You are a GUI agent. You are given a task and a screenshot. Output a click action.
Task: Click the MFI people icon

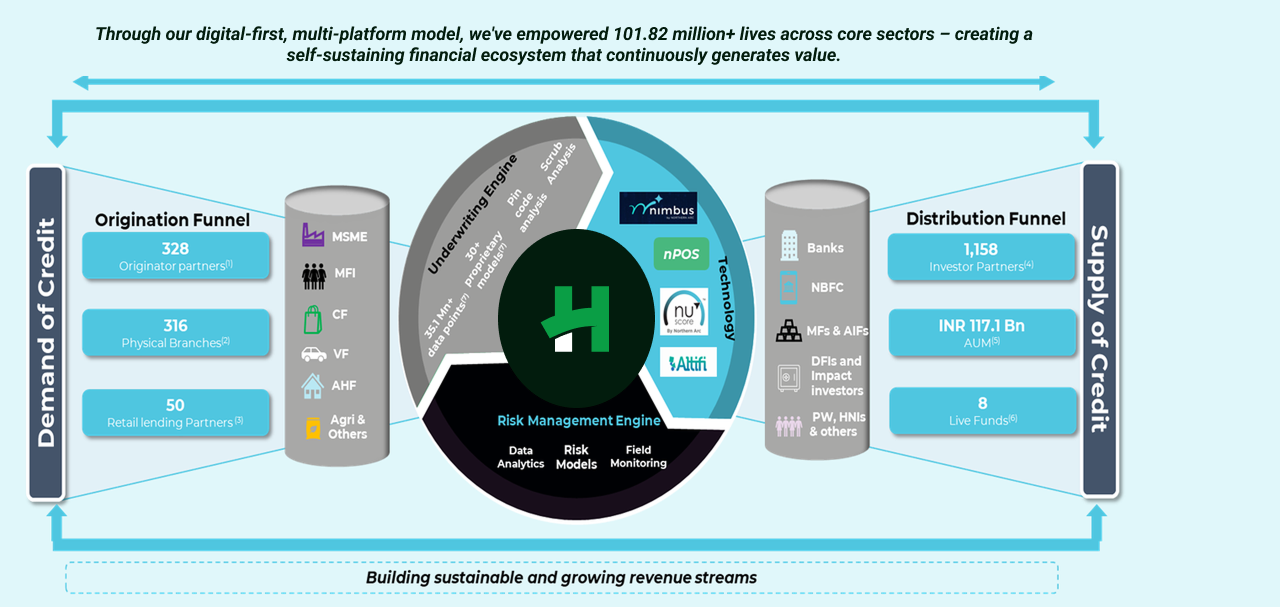point(315,274)
